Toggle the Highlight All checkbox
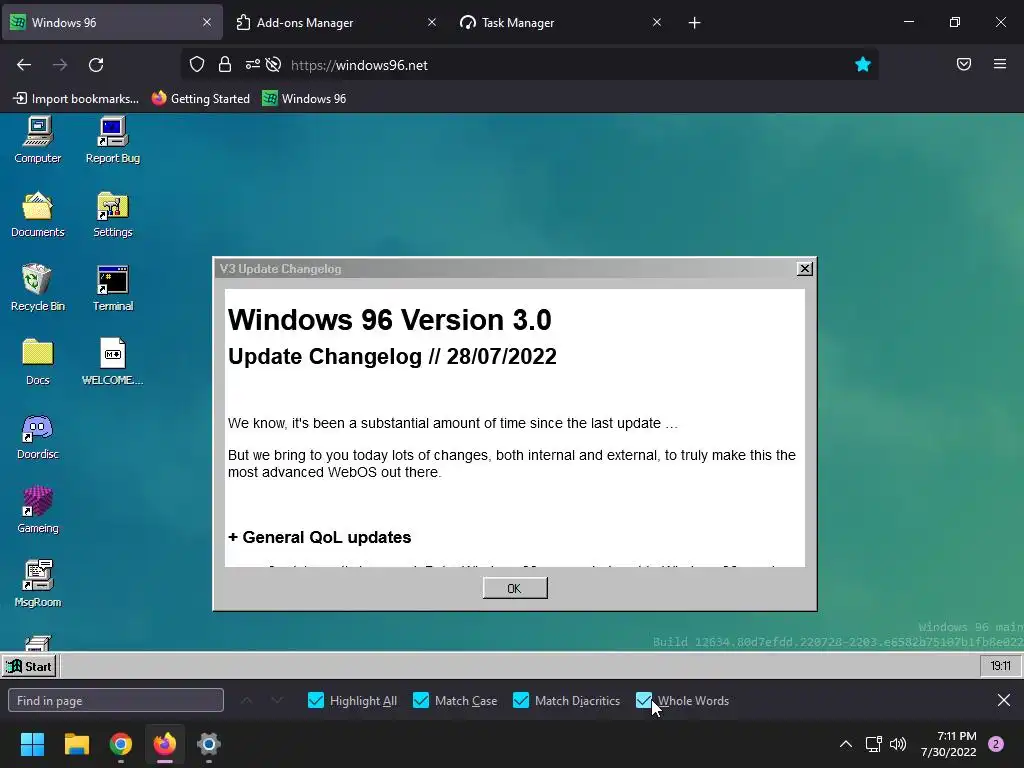Image resolution: width=1024 pixels, height=768 pixels. 315,701
